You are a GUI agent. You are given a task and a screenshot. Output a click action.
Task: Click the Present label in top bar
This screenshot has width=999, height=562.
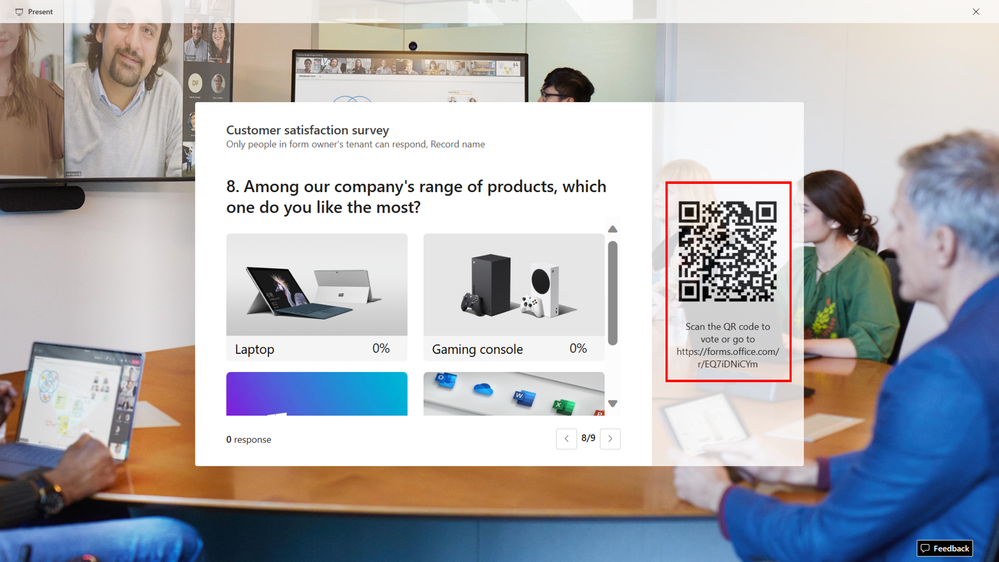point(40,11)
